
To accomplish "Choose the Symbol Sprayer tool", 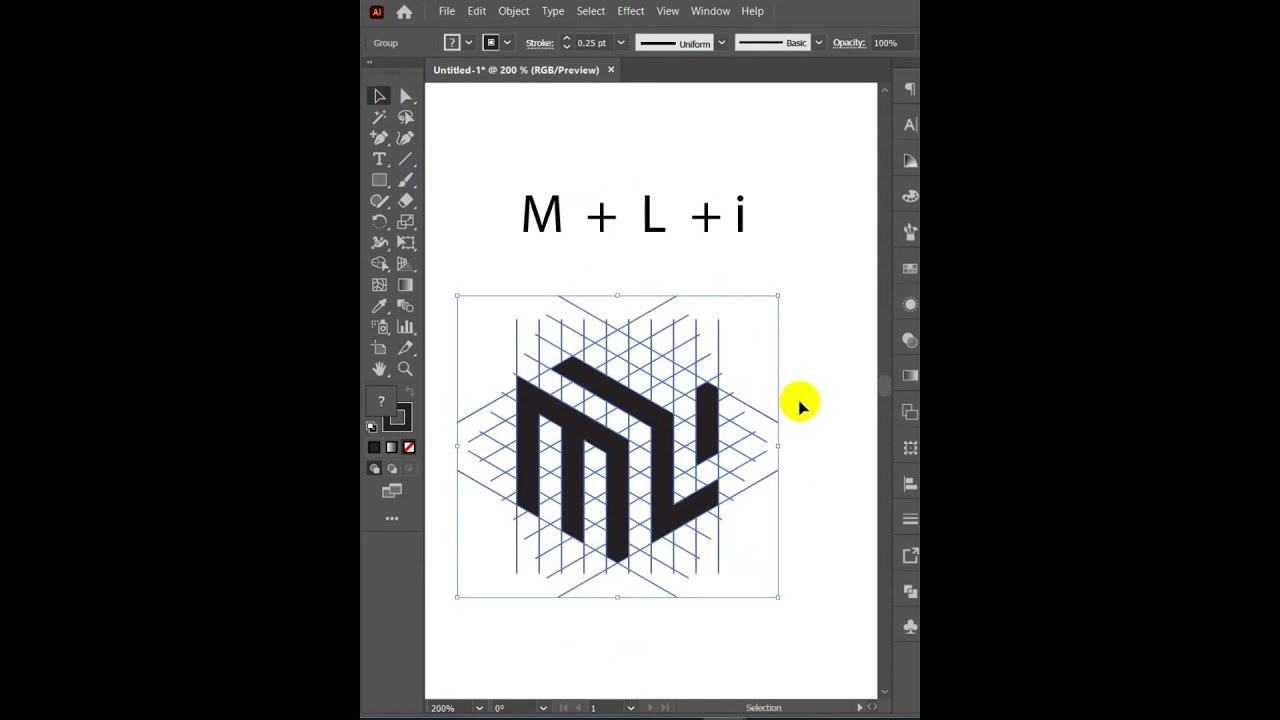I will 379,327.
